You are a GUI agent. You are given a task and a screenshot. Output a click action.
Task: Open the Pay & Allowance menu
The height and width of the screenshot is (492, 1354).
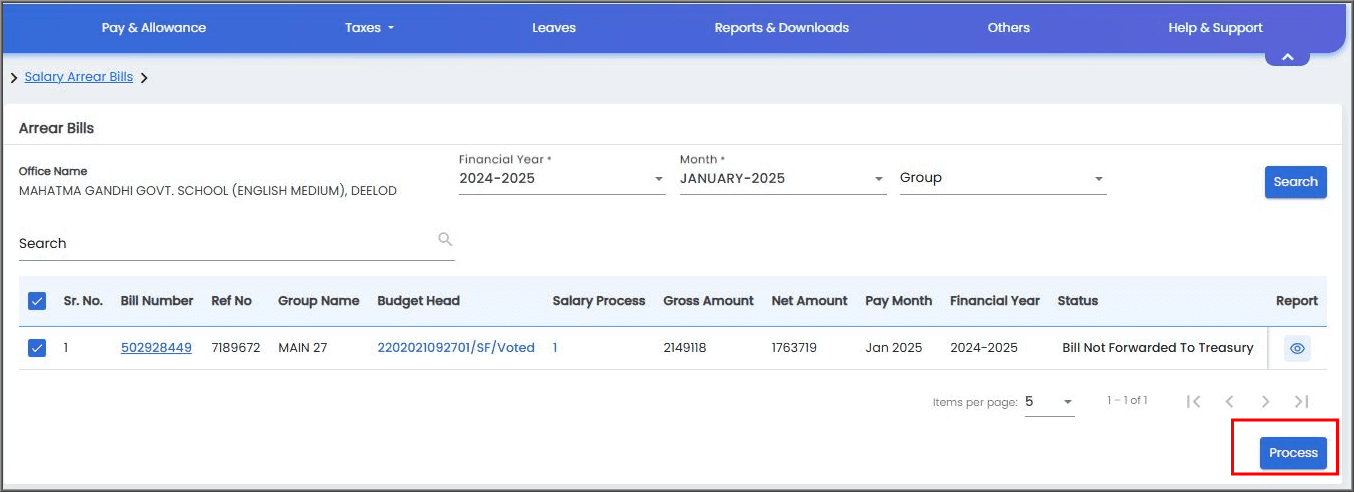pos(154,28)
